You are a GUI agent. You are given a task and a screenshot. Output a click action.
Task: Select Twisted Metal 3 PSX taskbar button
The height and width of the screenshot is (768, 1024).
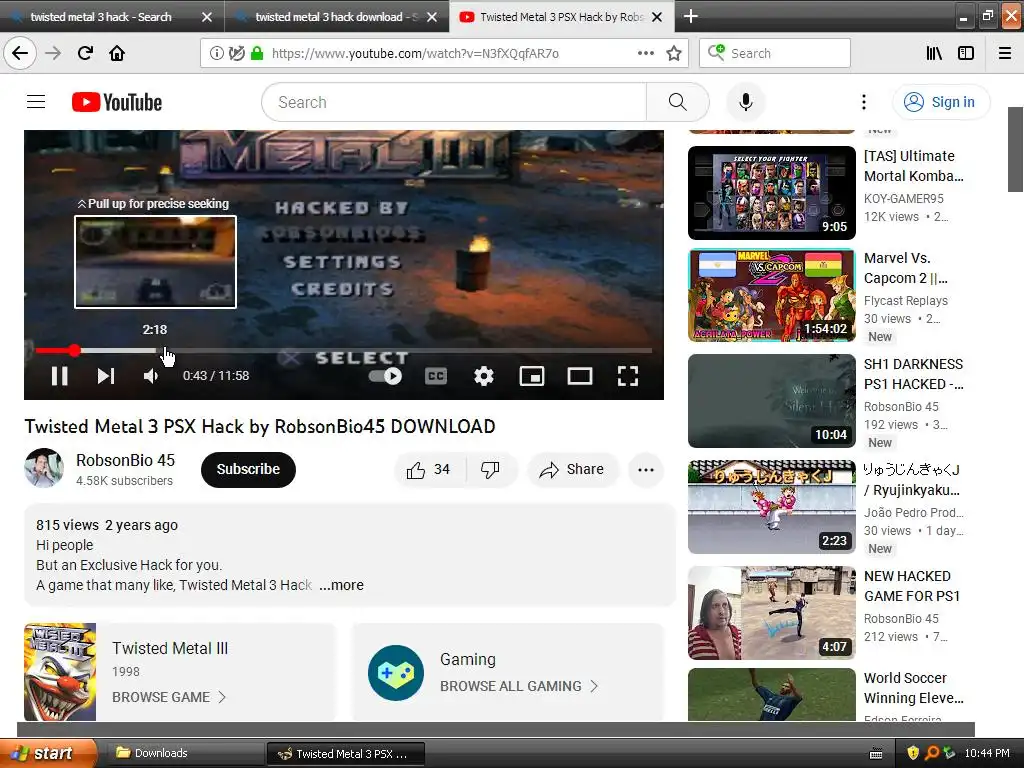pyautogui.click(x=346, y=753)
